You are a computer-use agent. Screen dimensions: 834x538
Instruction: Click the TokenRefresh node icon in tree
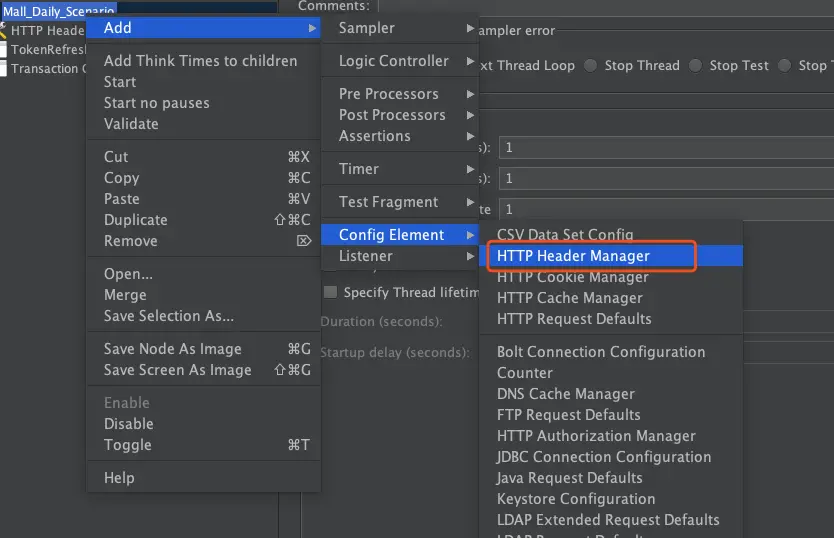click(x=4, y=50)
